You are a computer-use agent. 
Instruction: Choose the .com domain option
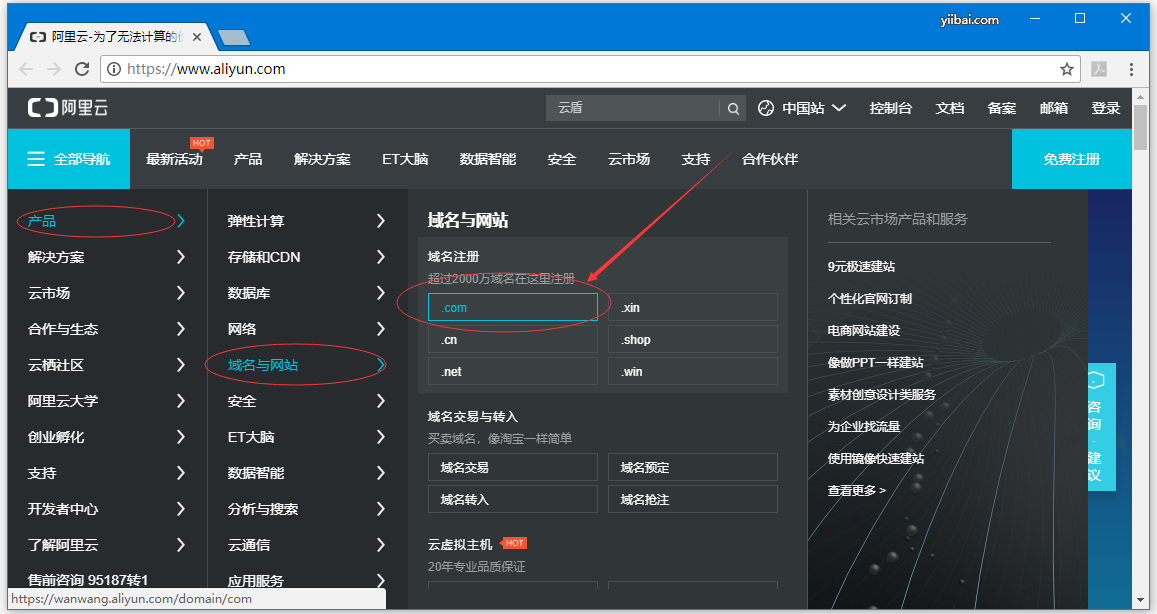(x=512, y=308)
